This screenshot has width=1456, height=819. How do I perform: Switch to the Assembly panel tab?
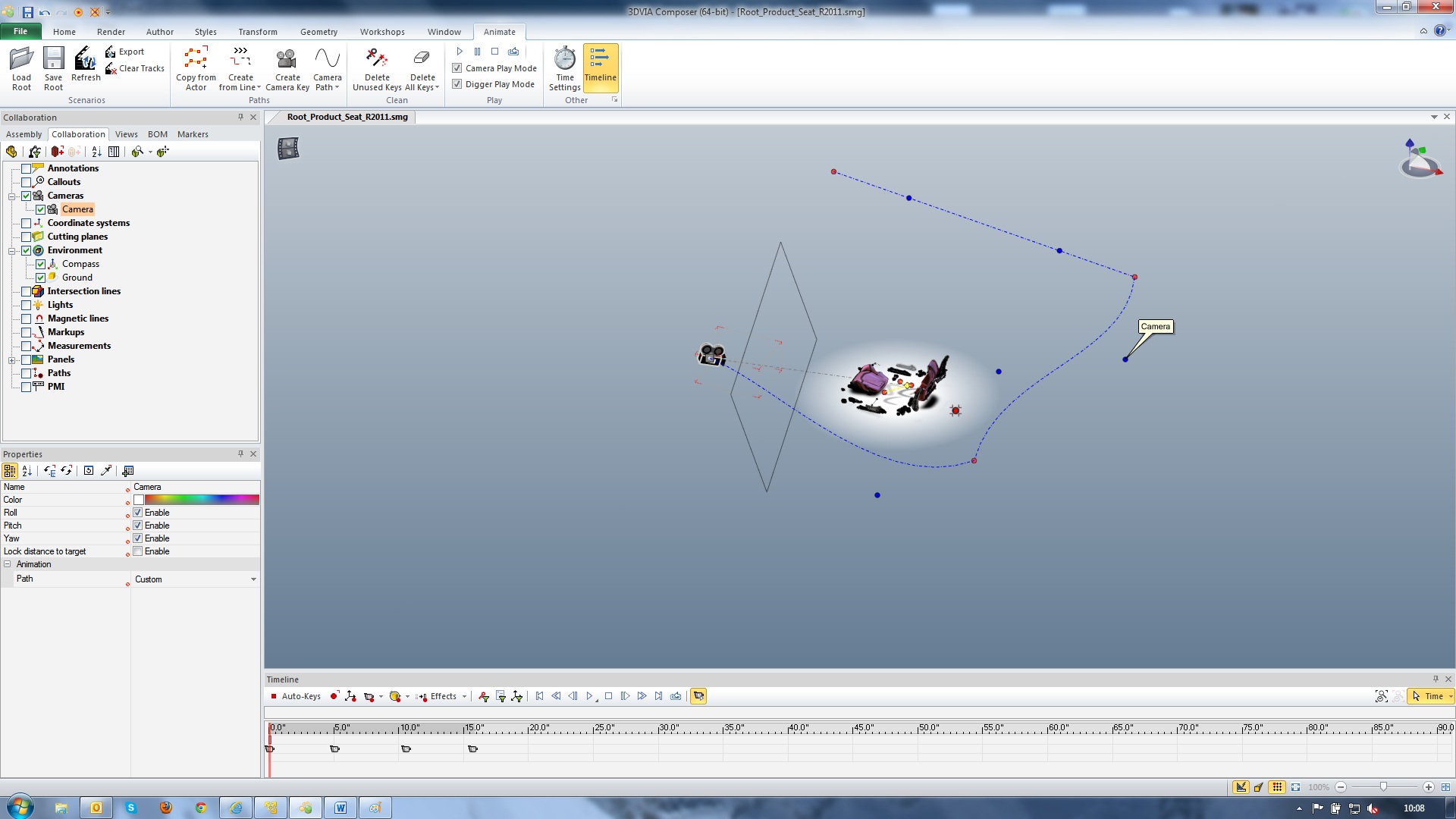(24, 134)
